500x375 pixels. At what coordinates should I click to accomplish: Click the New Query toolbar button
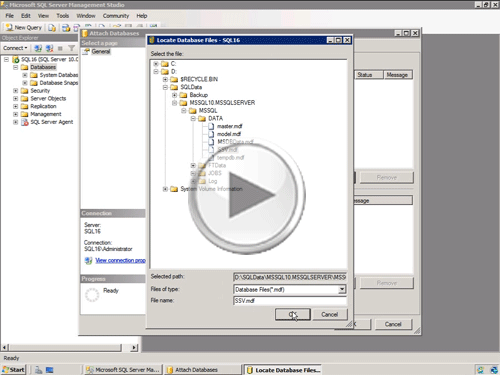24,28
